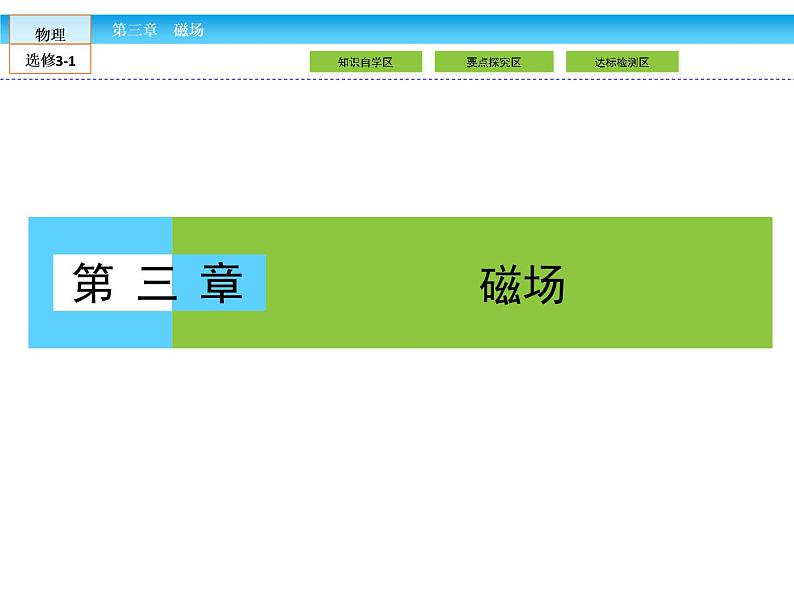794x596 pixels.
Task: Go to the 要点探究区 section
Action: click(494, 62)
